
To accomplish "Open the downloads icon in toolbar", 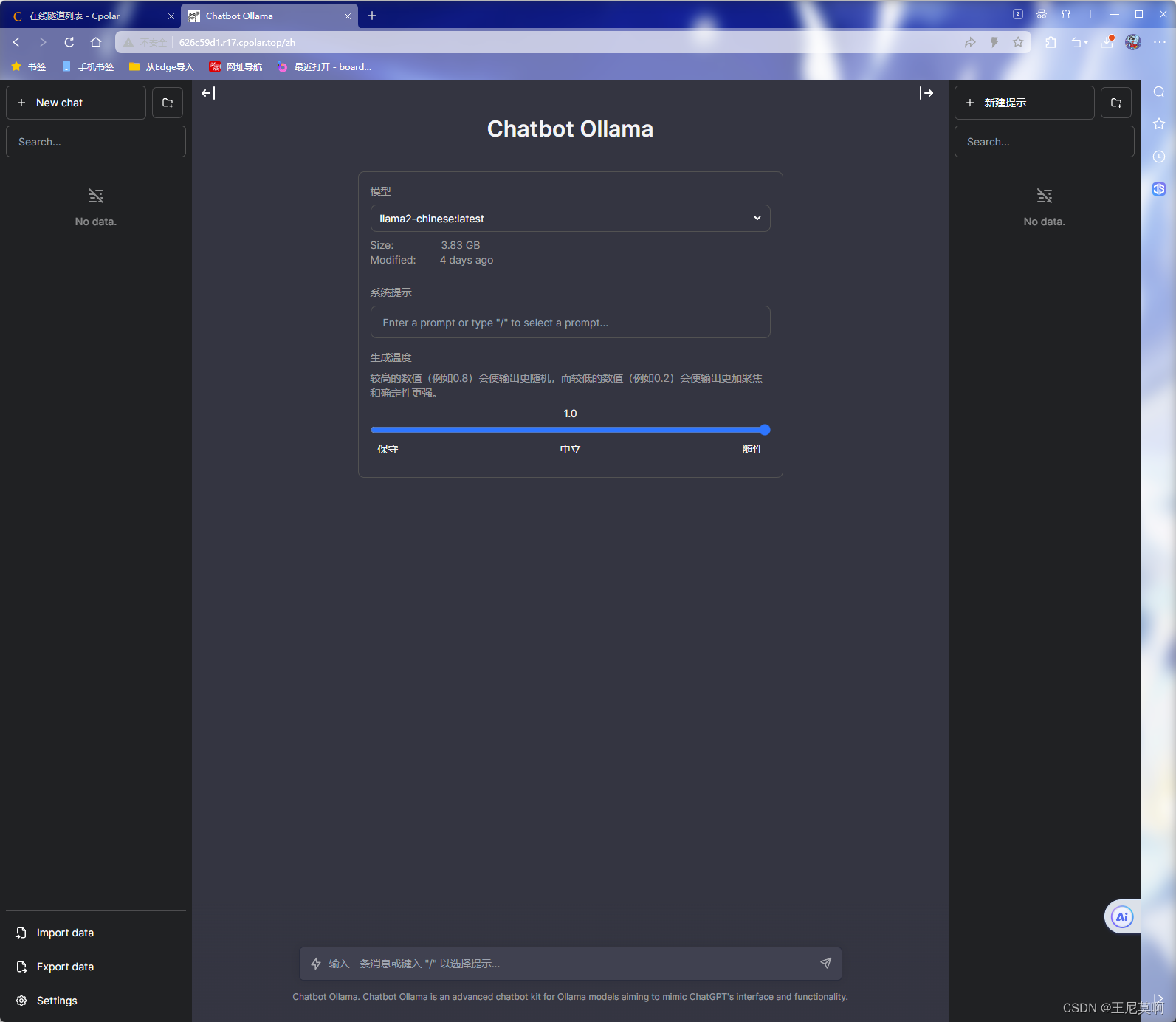I will click(1107, 42).
